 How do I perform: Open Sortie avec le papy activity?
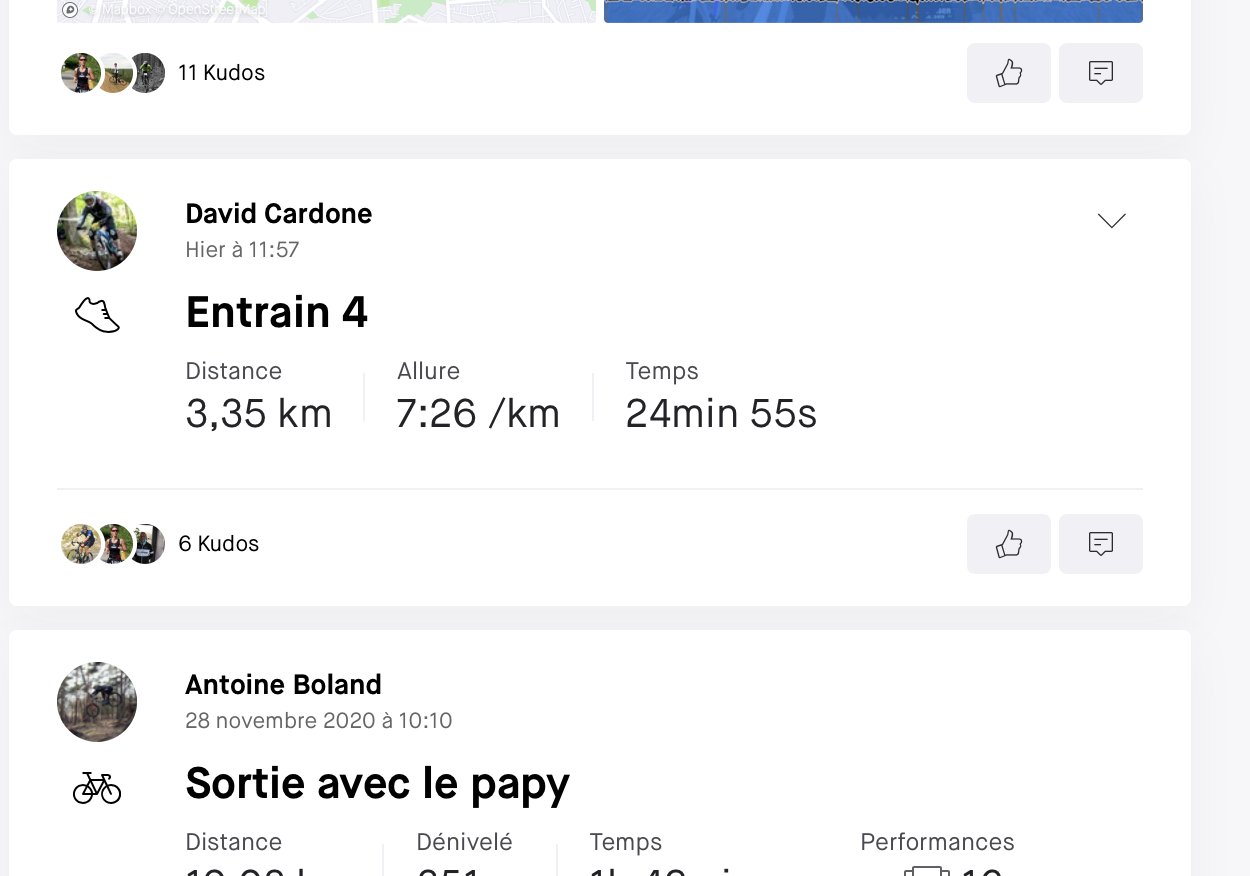pos(378,784)
